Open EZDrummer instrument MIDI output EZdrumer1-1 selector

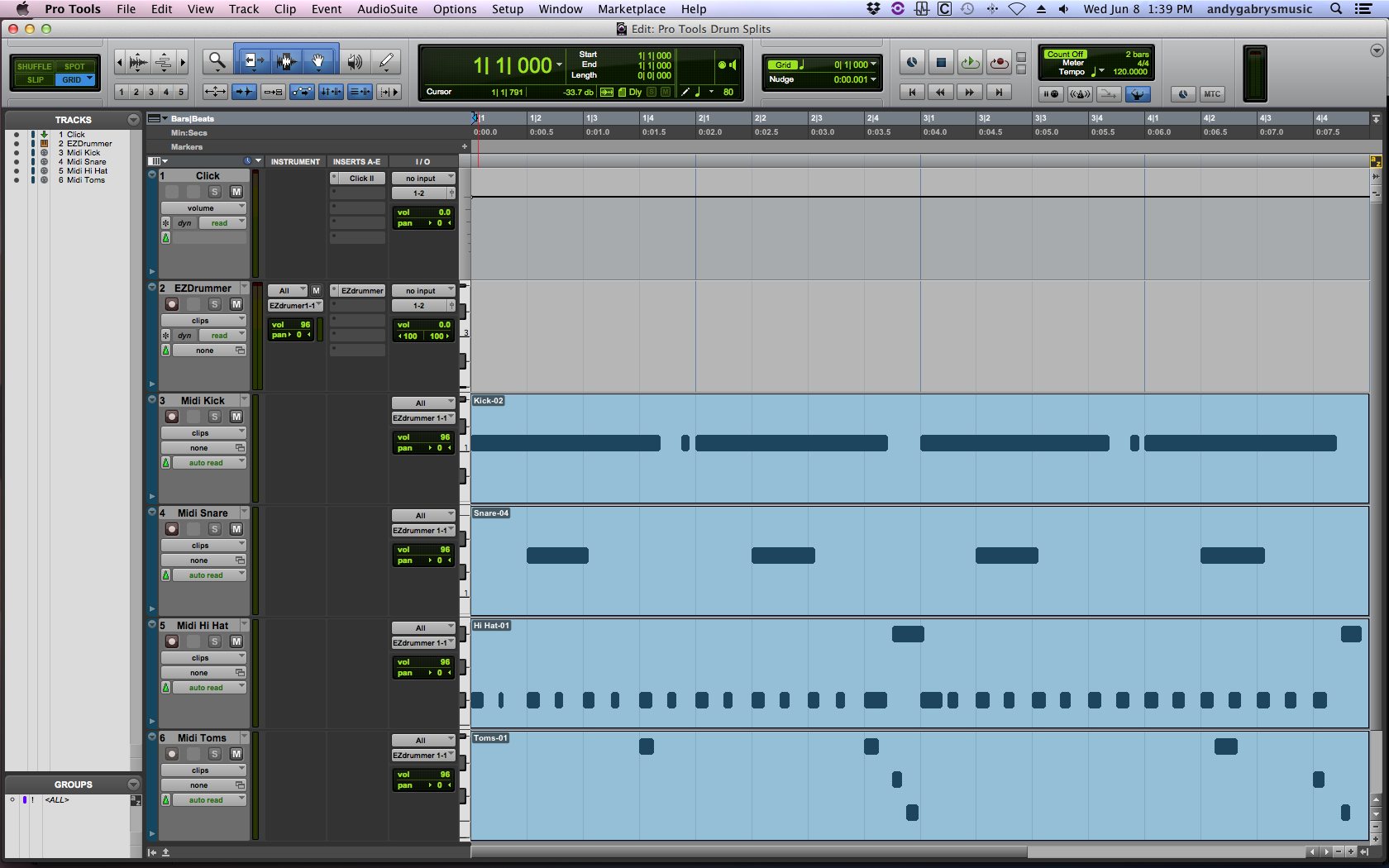pos(294,305)
